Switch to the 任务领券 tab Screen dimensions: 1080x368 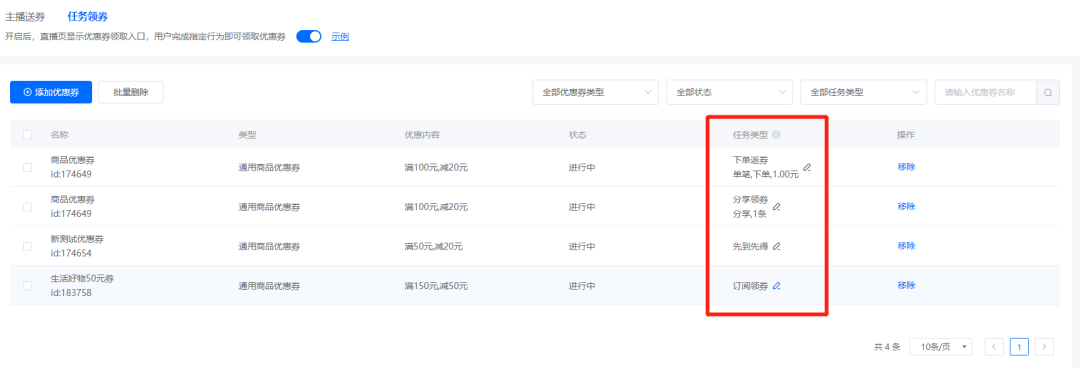[x=87, y=17]
